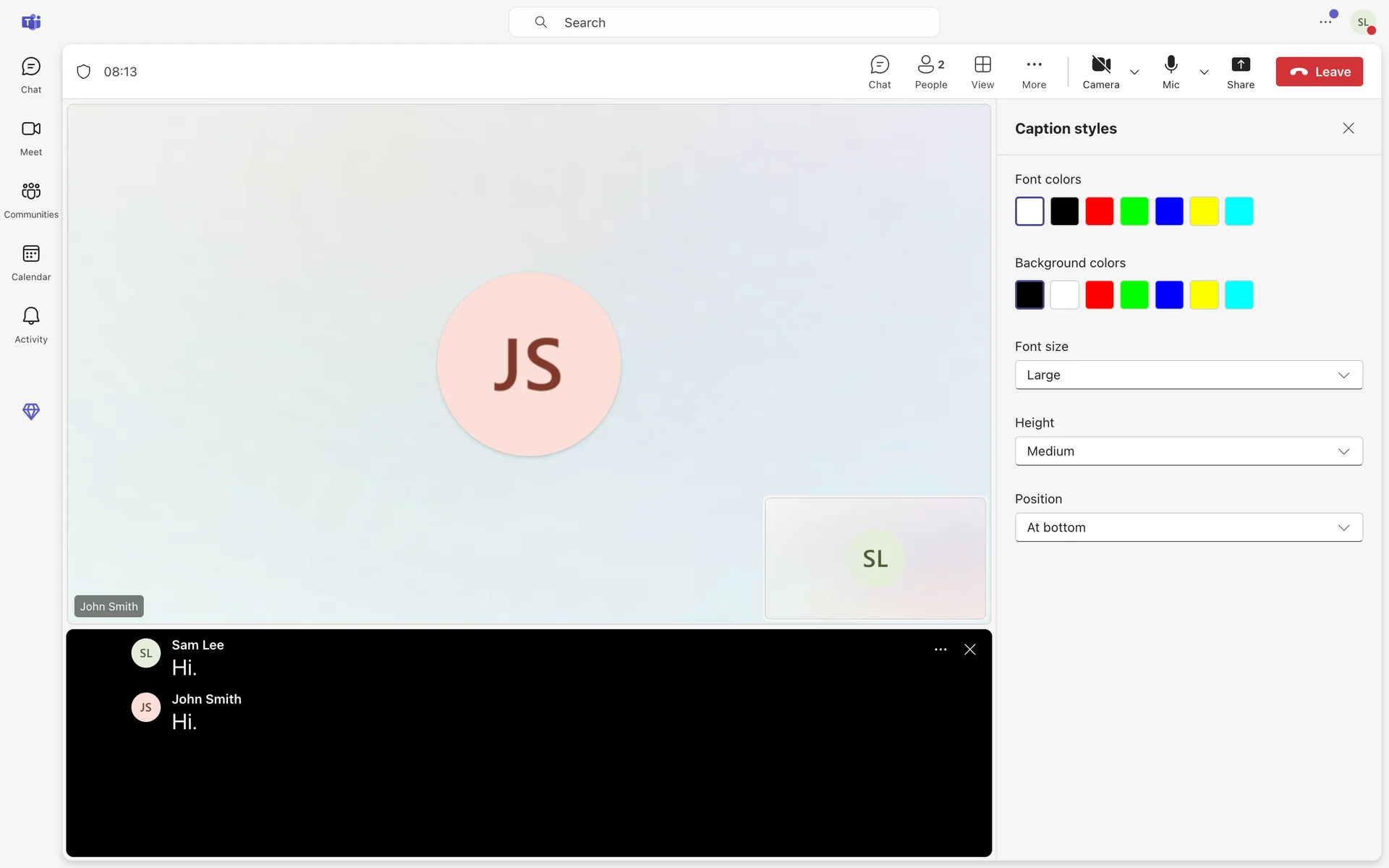Expand the Position dropdown
This screenshot has height=868, width=1389.
tap(1188, 527)
